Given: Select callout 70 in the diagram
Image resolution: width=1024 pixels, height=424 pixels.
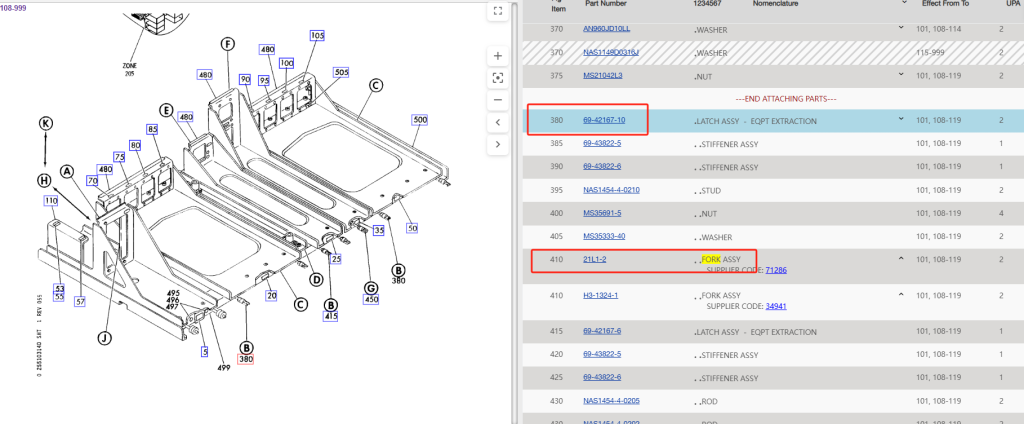Looking at the screenshot, I should (92, 180).
